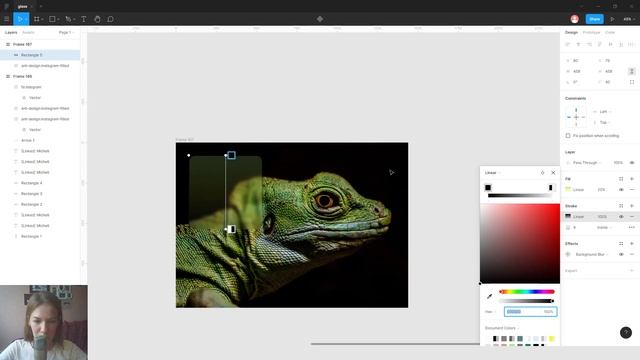This screenshot has height=360, width=640.
Task: Select the Rectangle shape tool
Action: point(52,19)
